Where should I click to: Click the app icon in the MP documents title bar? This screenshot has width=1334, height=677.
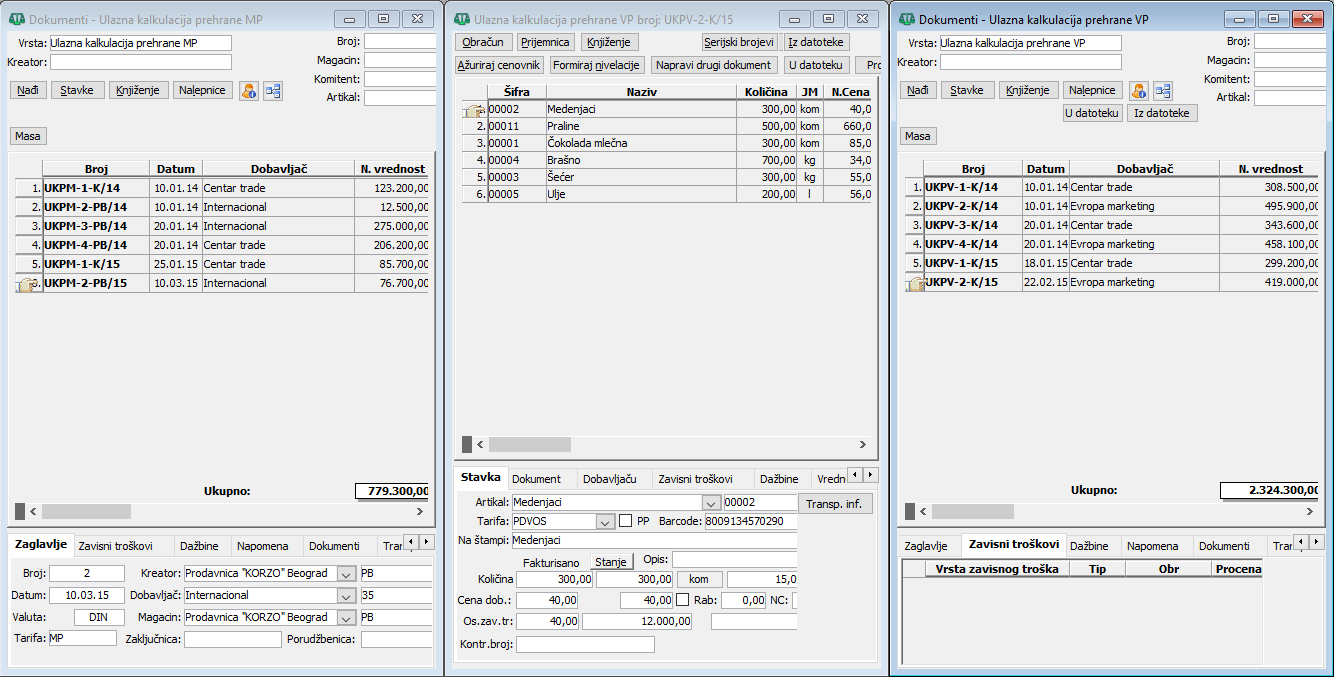[16, 19]
